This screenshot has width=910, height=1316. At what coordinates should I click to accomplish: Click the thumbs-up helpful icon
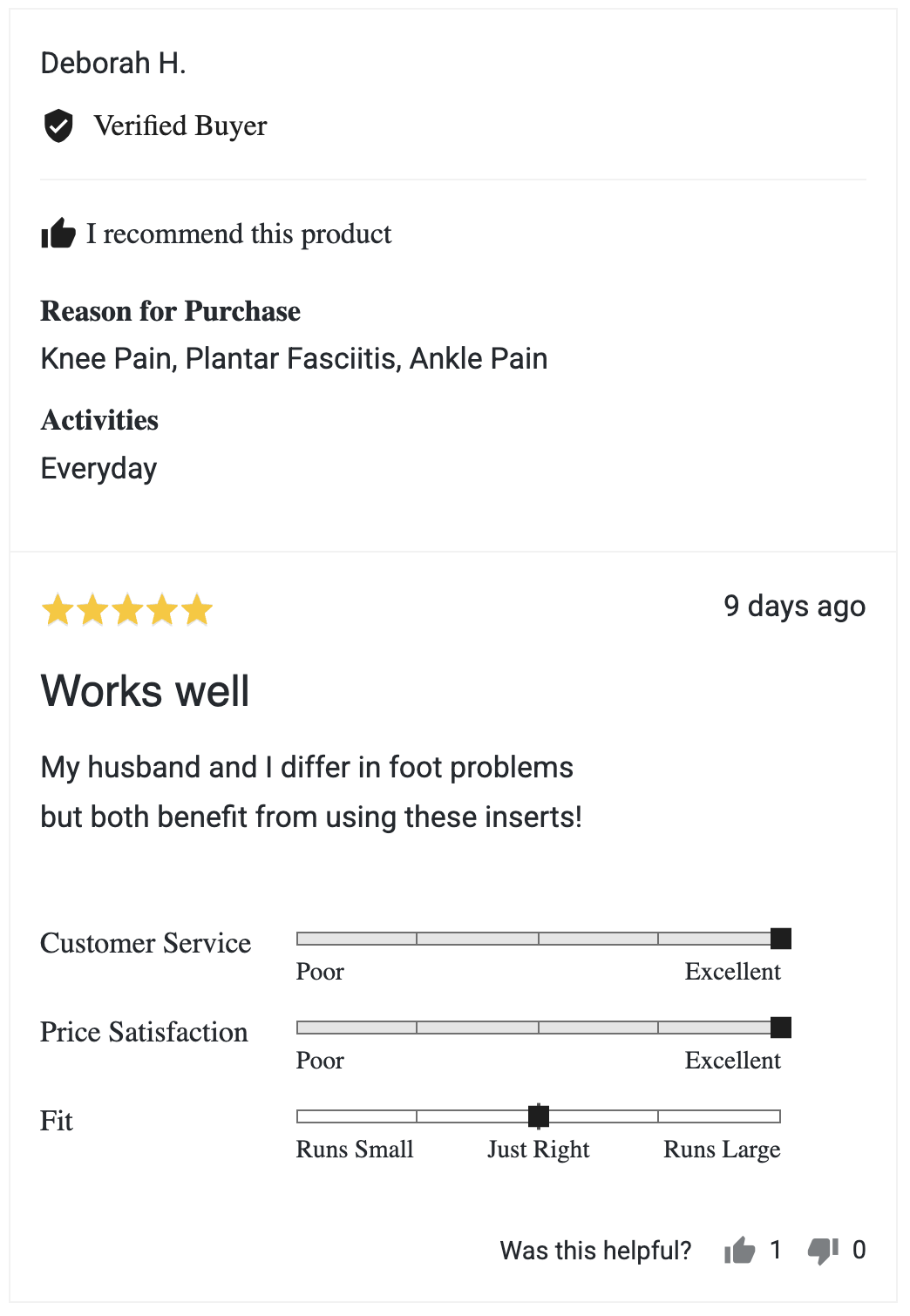pos(739,1251)
